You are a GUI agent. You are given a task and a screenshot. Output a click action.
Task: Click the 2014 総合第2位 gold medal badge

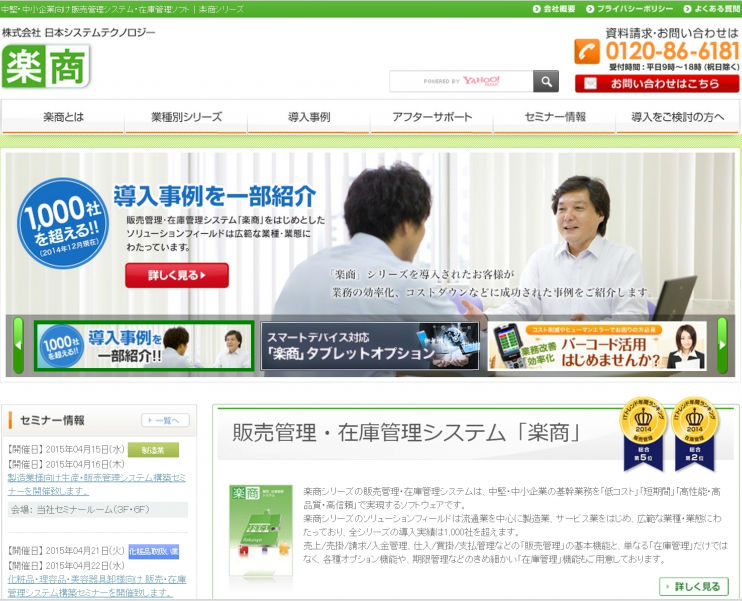[695, 433]
